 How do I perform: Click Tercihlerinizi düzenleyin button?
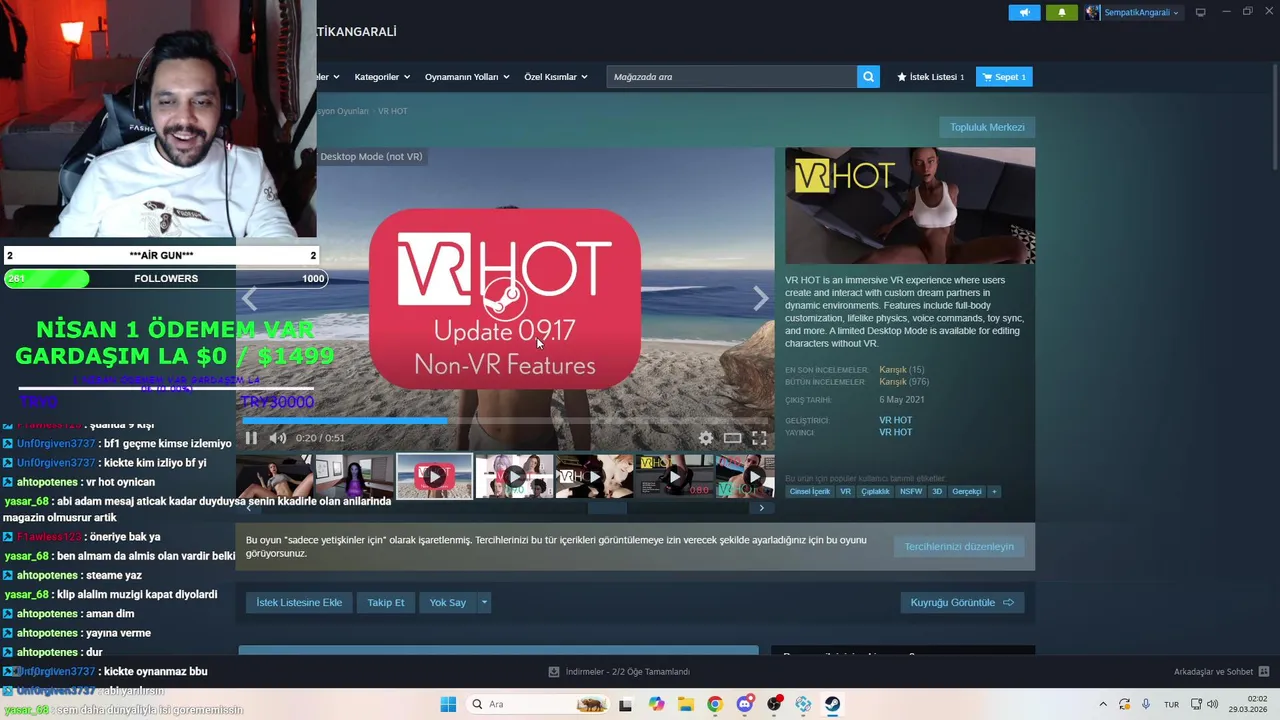point(959,547)
